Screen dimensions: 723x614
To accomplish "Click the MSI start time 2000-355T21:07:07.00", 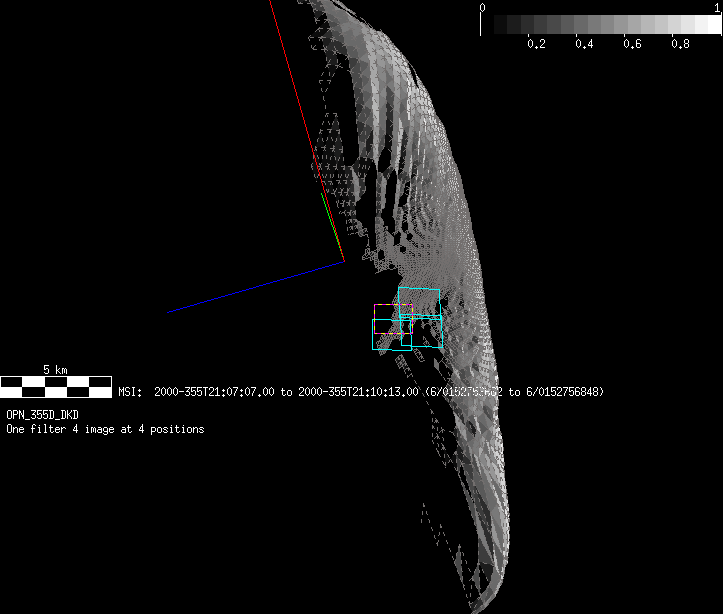I will click(x=214, y=392).
